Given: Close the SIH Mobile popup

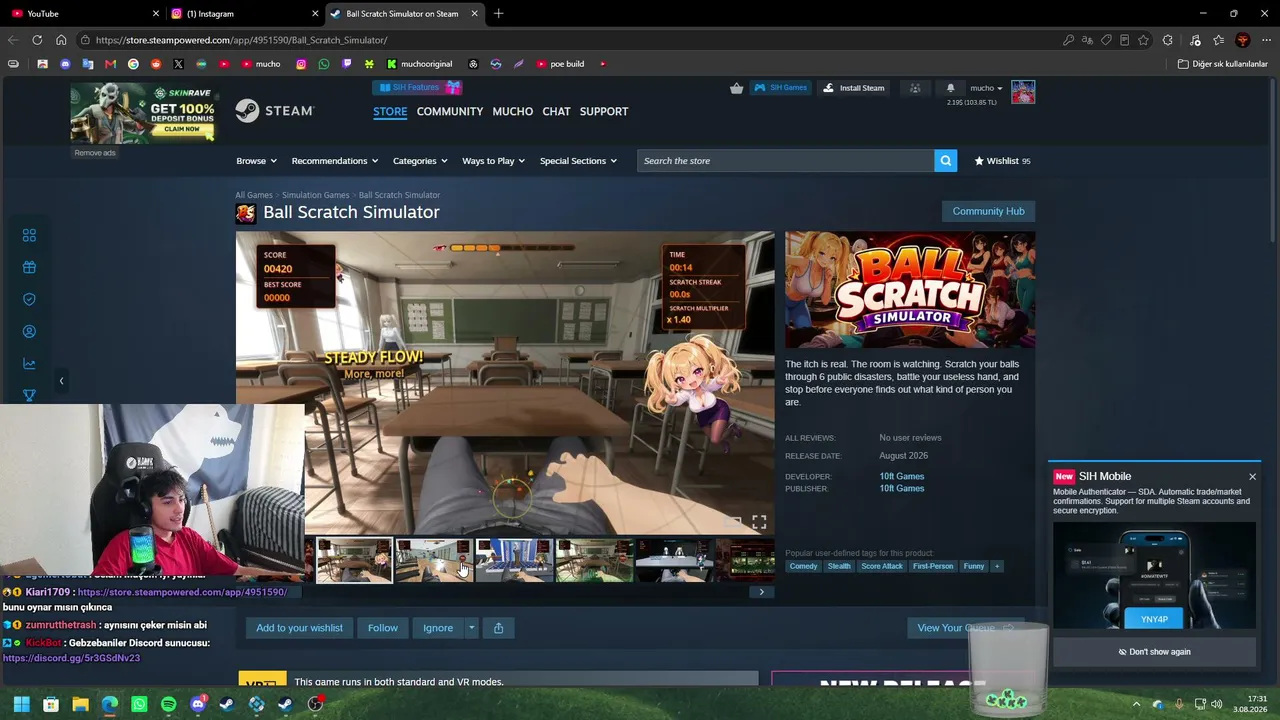Looking at the screenshot, I should pos(1252,477).
